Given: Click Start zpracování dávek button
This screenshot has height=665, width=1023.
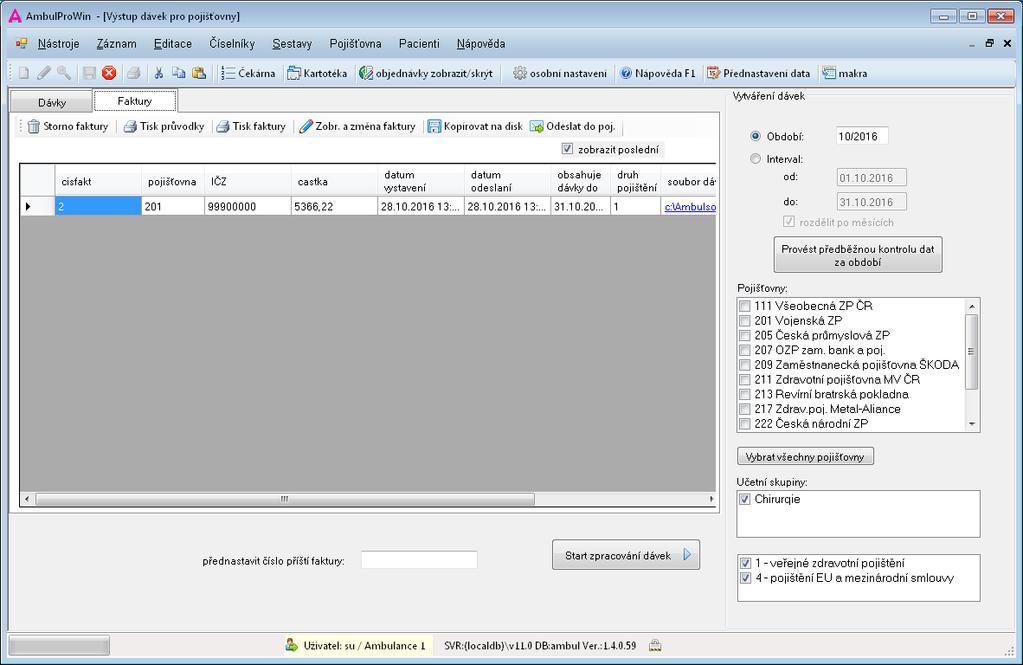Looking at the screenshot, I should 626,555.
